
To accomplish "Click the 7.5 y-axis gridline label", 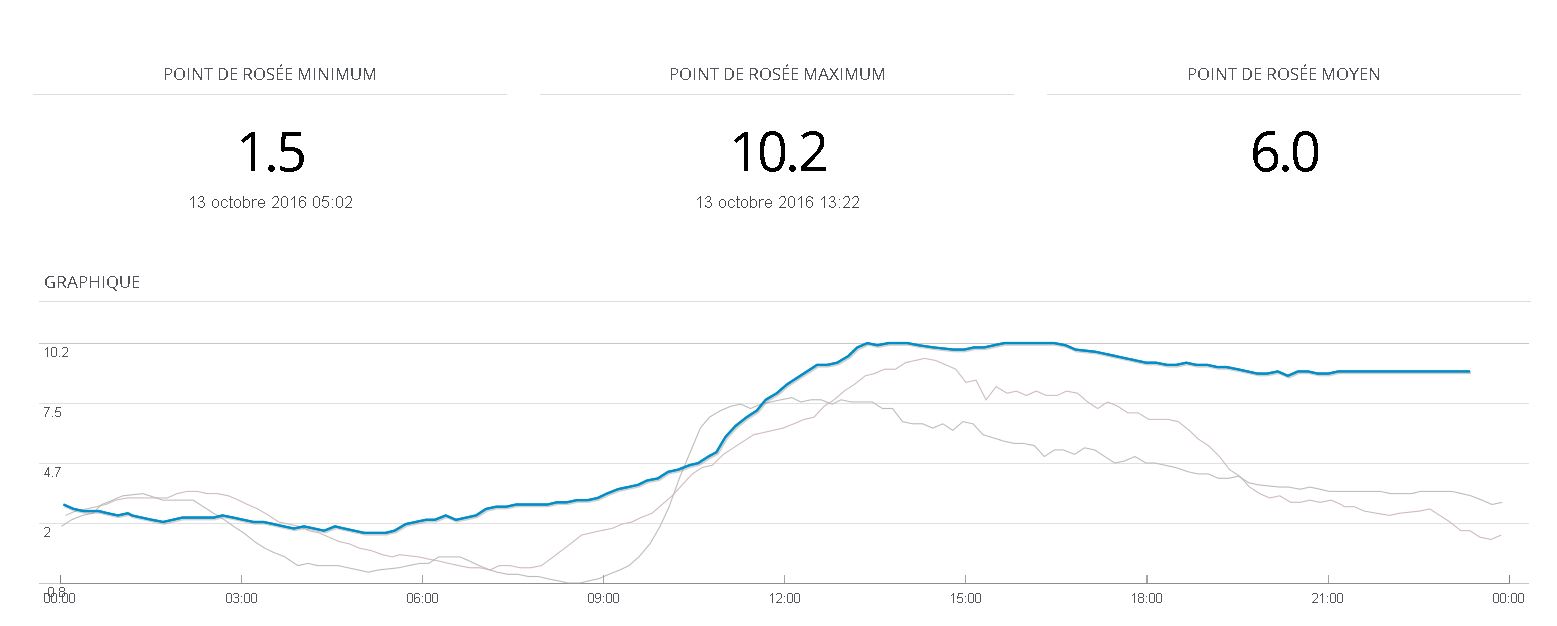I will point(52,412).
